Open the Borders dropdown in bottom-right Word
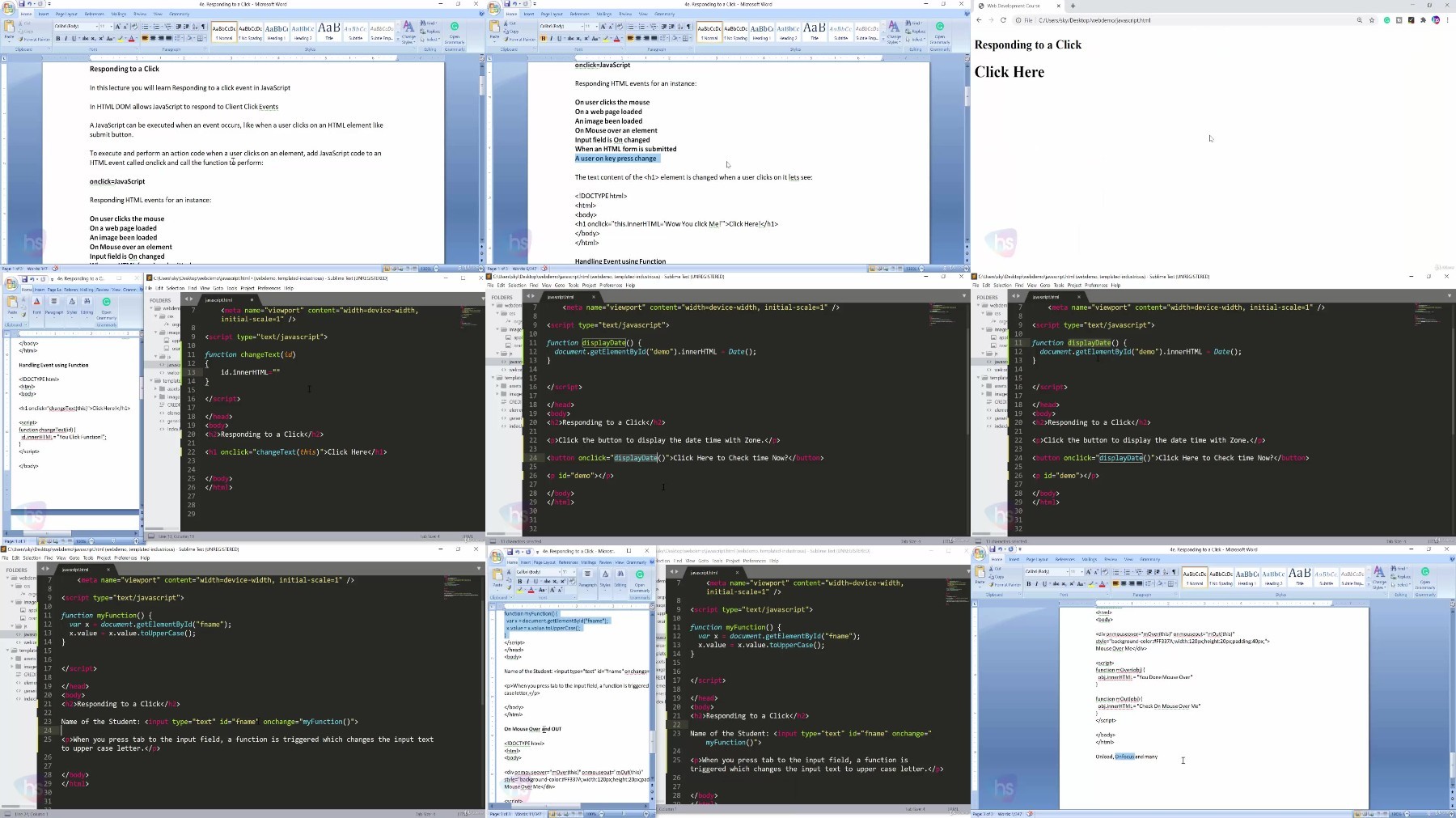Image resolution: width=1456 pixels, height=818 pixels. [x=1175, y=584]
